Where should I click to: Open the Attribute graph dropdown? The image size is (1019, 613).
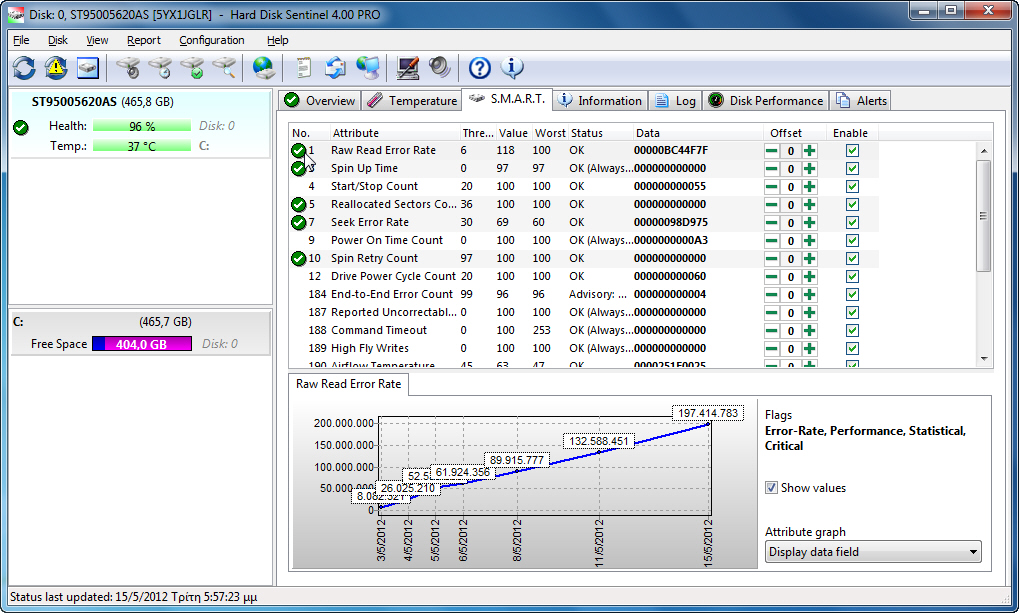(x=873, y=552)
